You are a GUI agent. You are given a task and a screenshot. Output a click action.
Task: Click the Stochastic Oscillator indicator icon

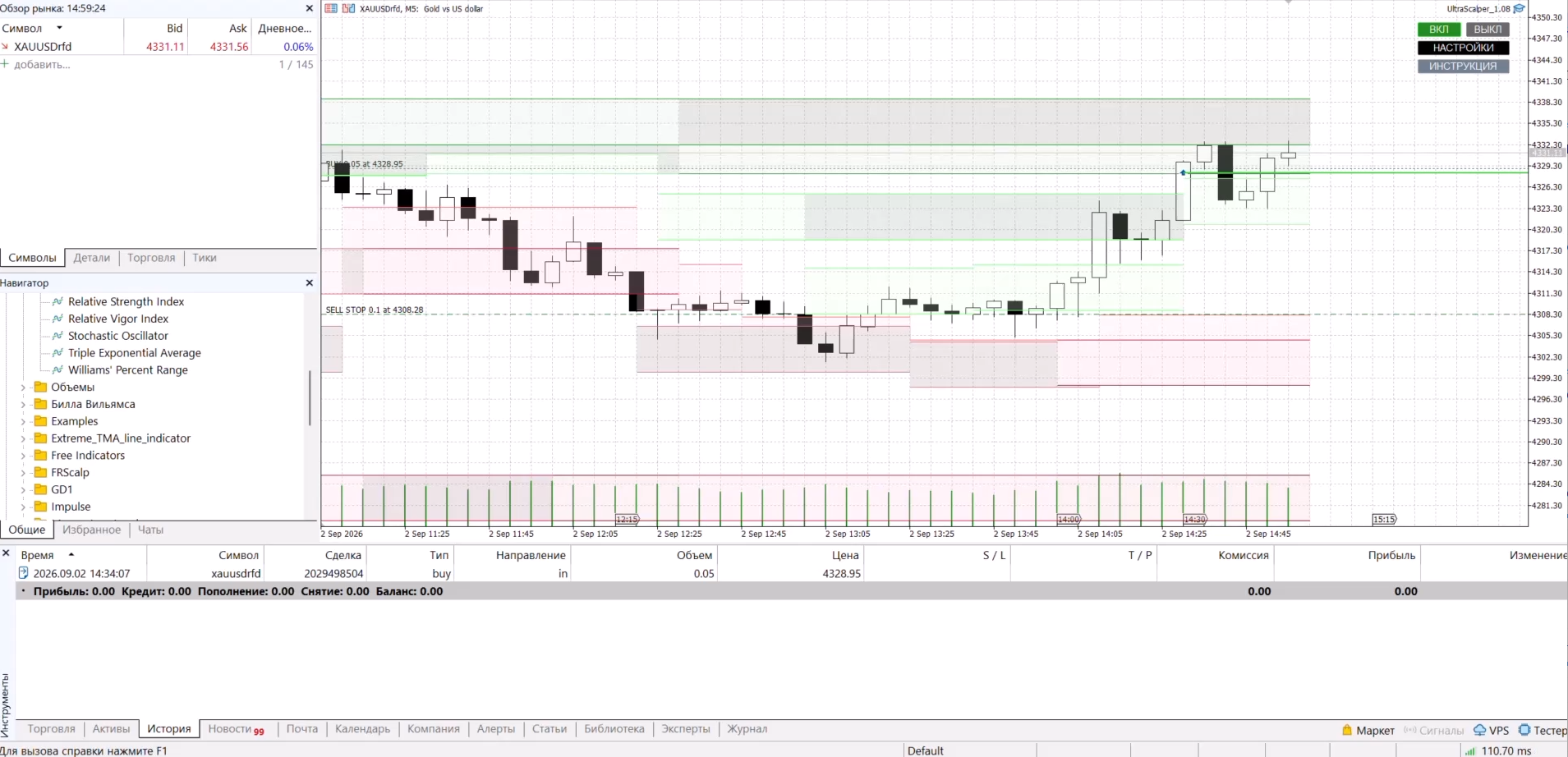coord(57,336)
